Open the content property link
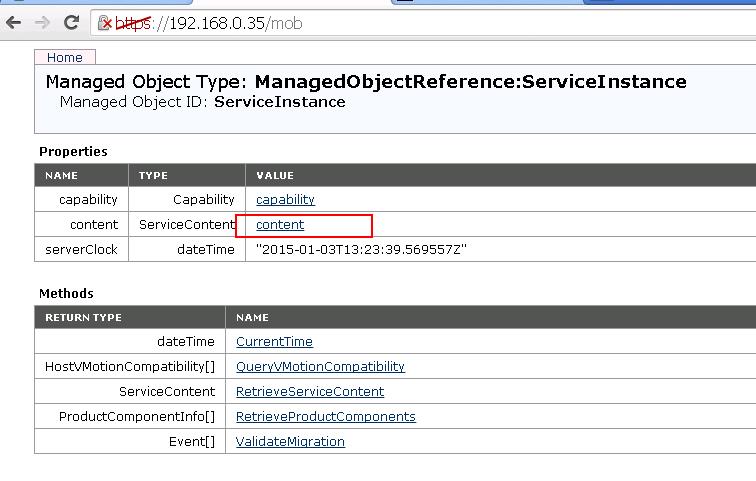The height and width of the screenshot is (481, 756). pos(280,225)
